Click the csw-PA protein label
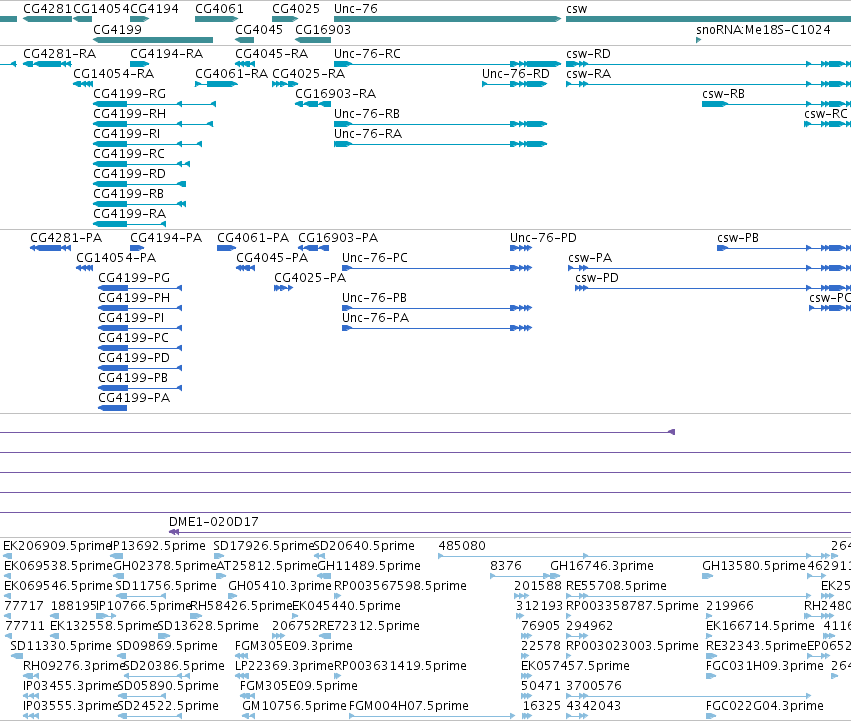 [x=590, y=257]
